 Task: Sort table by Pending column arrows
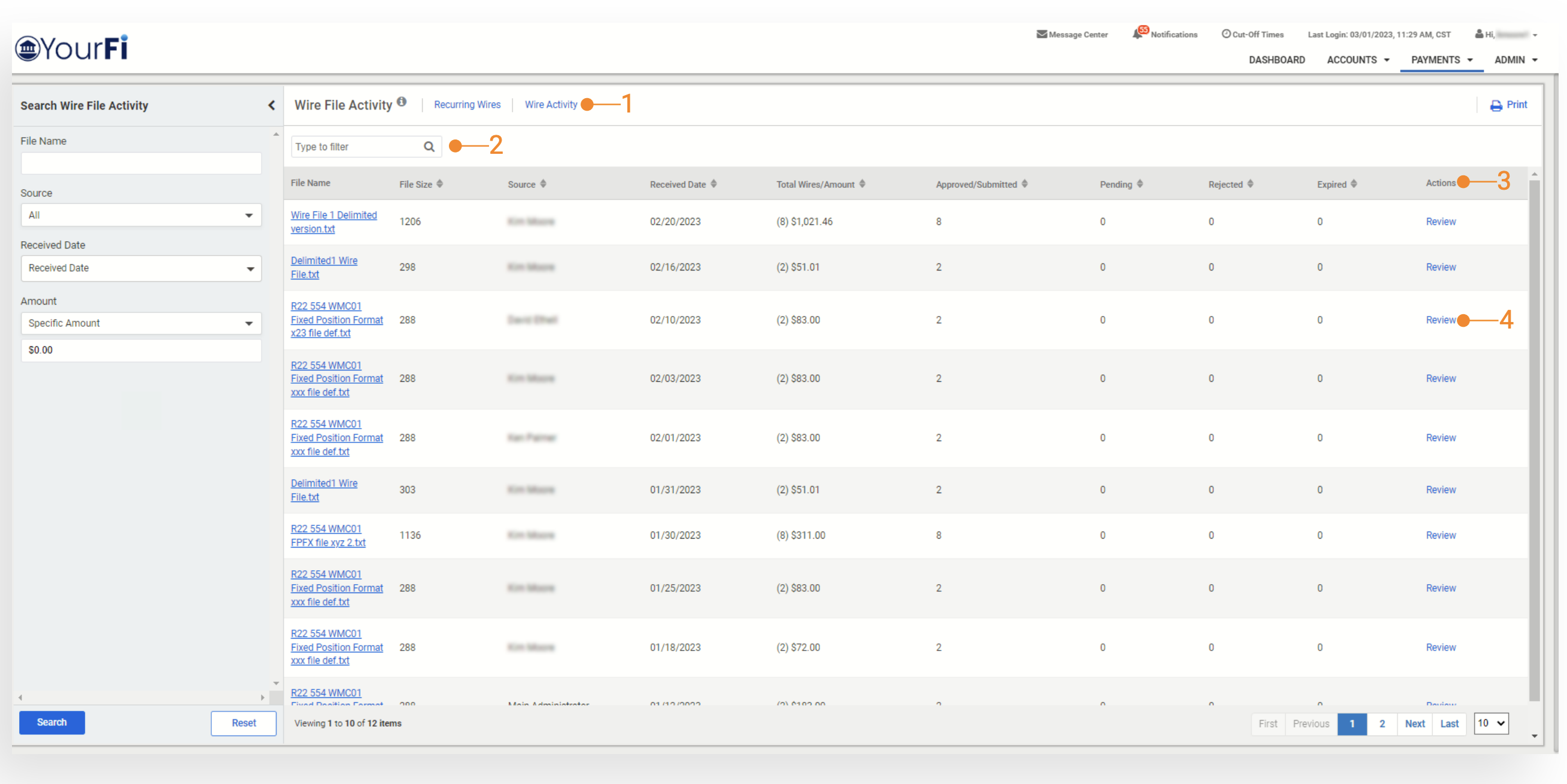1140,184
